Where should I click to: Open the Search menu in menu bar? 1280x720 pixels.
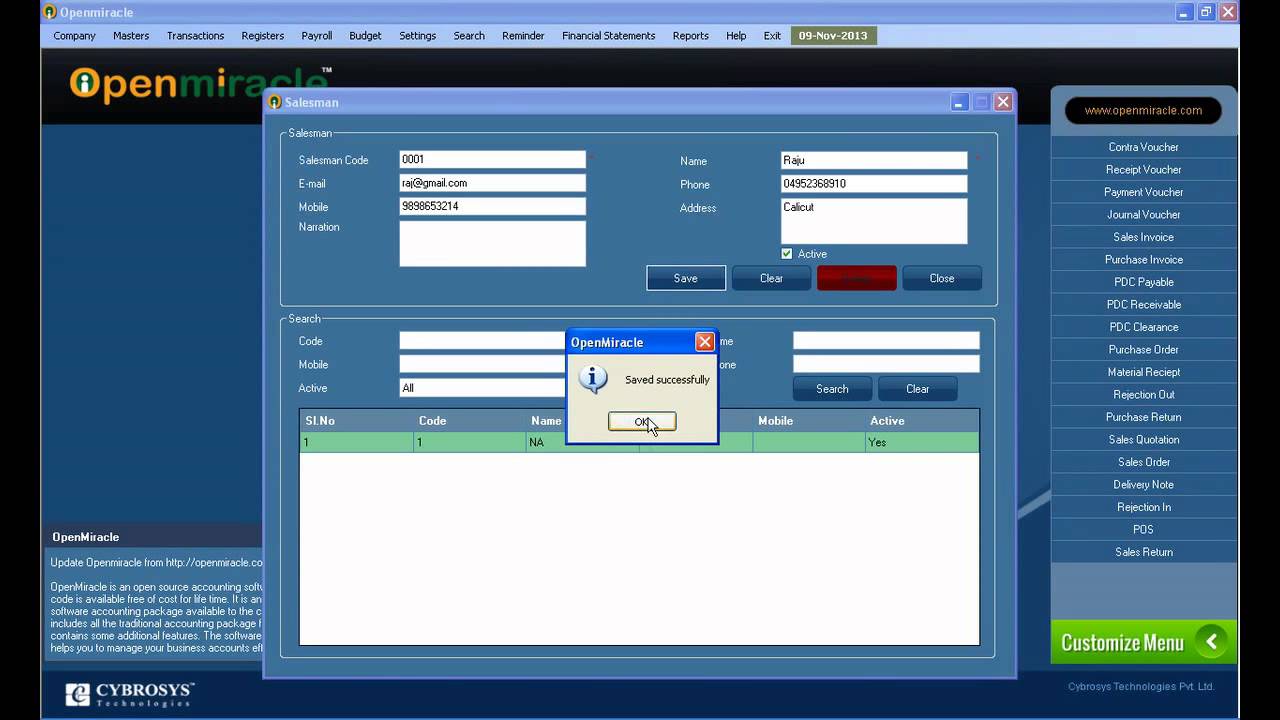tap(469, 36)
